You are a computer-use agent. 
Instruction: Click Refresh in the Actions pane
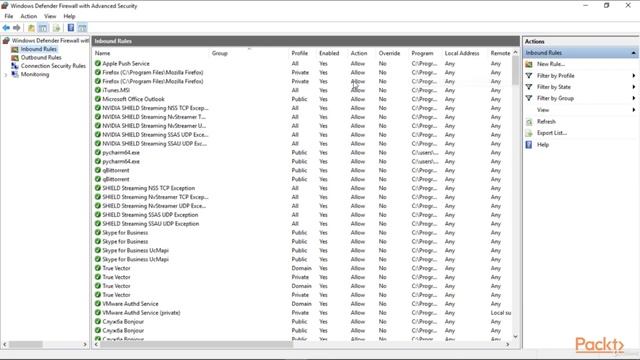coord(546,122)
